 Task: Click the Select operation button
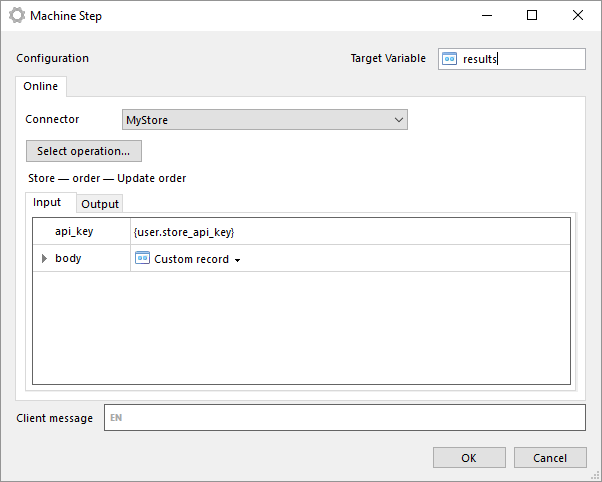84,151
